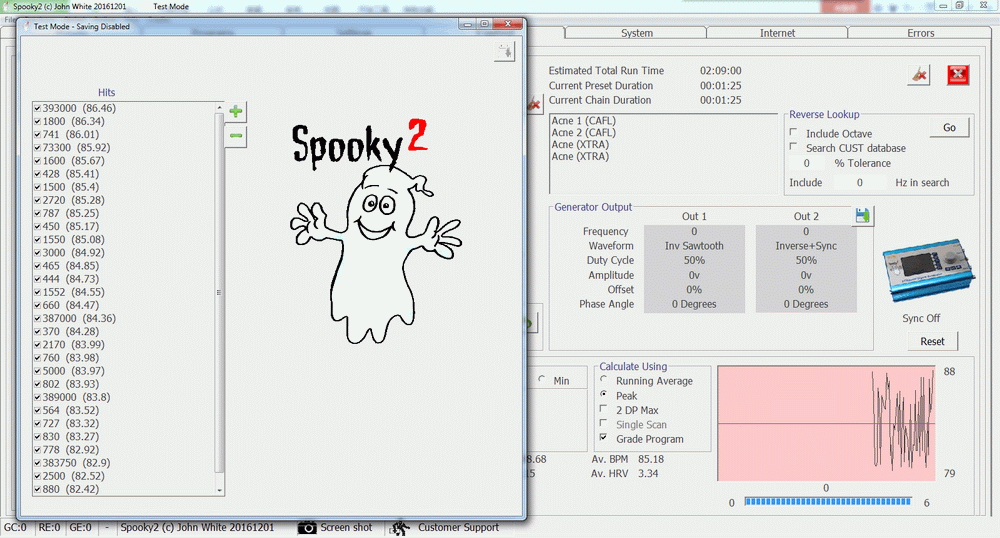The height and width of the screenshot is (538, 1000).
Task: Click the broom clear icon beside red X
Action: 919,75
